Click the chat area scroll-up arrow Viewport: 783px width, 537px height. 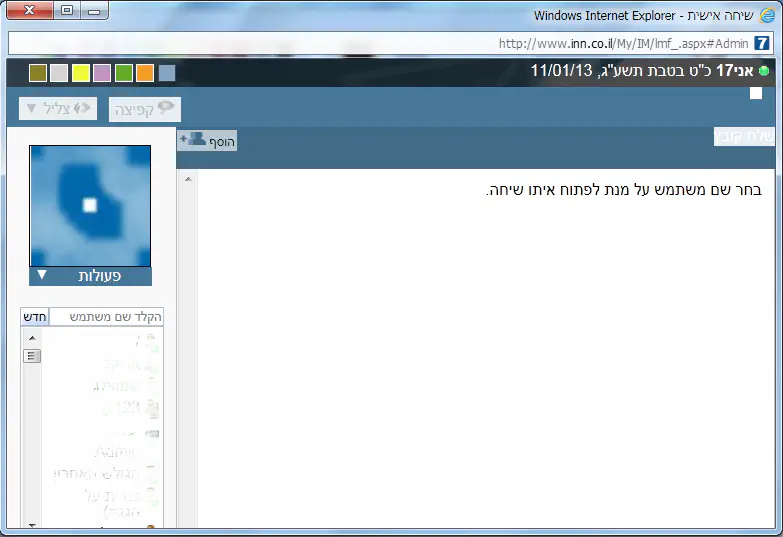pos(187,179)
